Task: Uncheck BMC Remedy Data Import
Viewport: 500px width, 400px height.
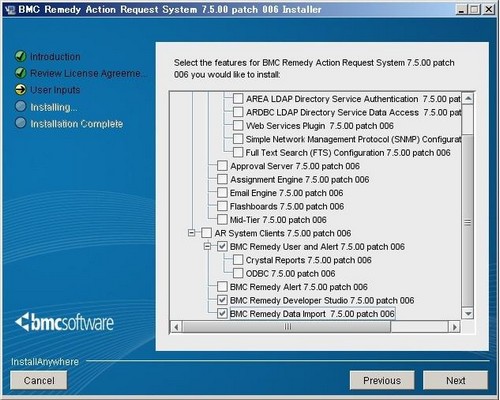Action: click(x=222, y=314)
